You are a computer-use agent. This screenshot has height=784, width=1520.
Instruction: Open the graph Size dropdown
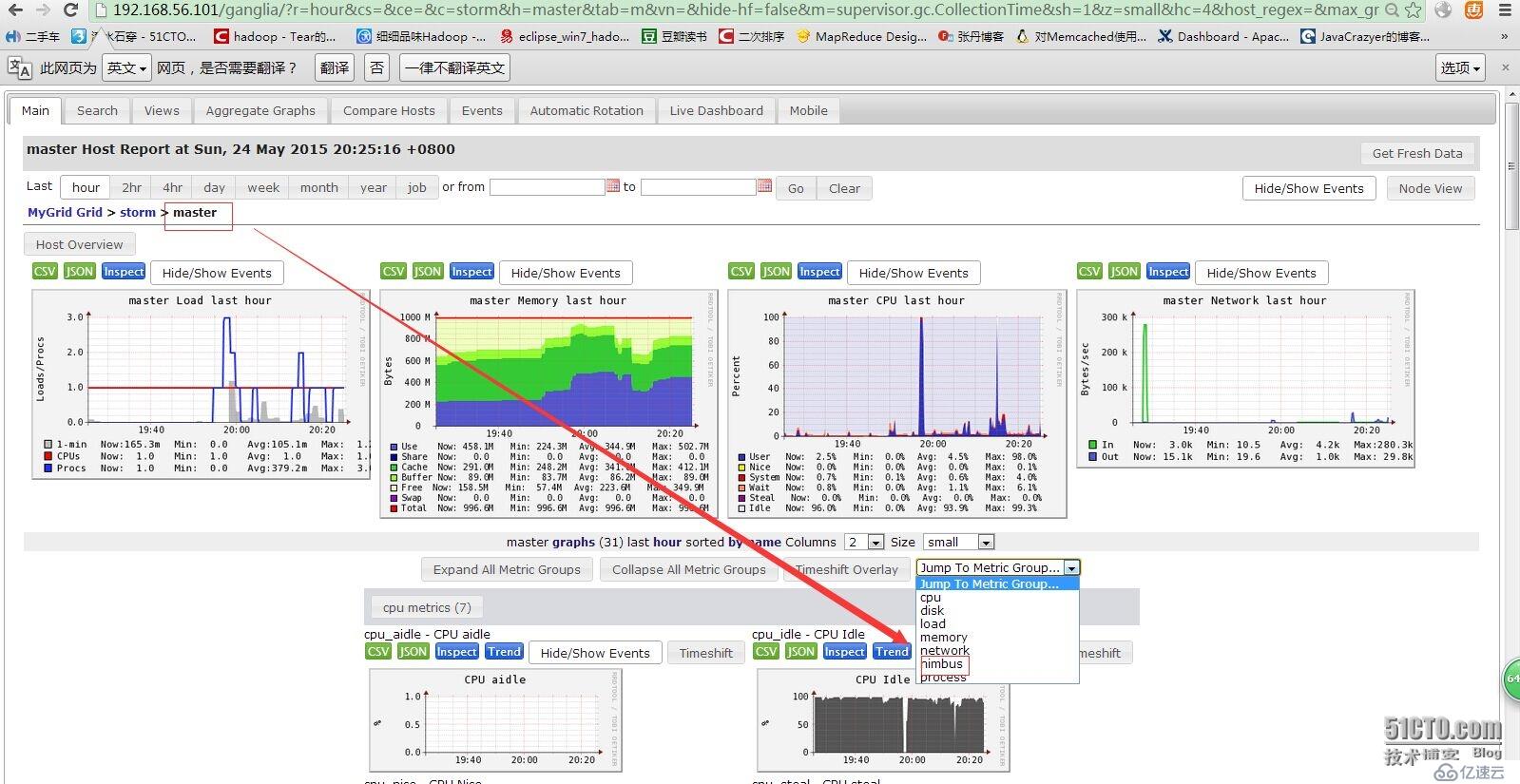click(958, 542)
